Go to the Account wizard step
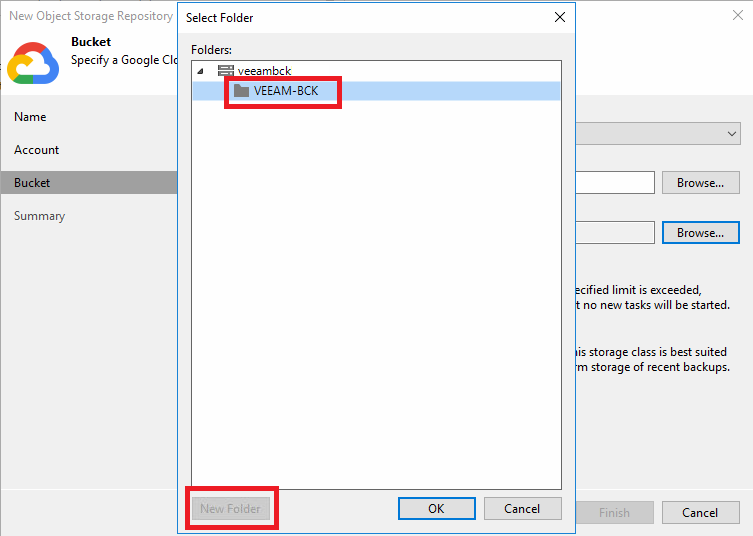Screen dimensions: 753x536 point(36,150)
